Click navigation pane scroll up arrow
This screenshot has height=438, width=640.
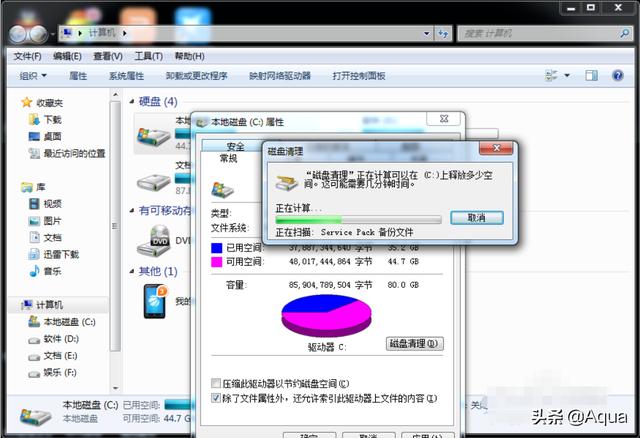(115, 95)
